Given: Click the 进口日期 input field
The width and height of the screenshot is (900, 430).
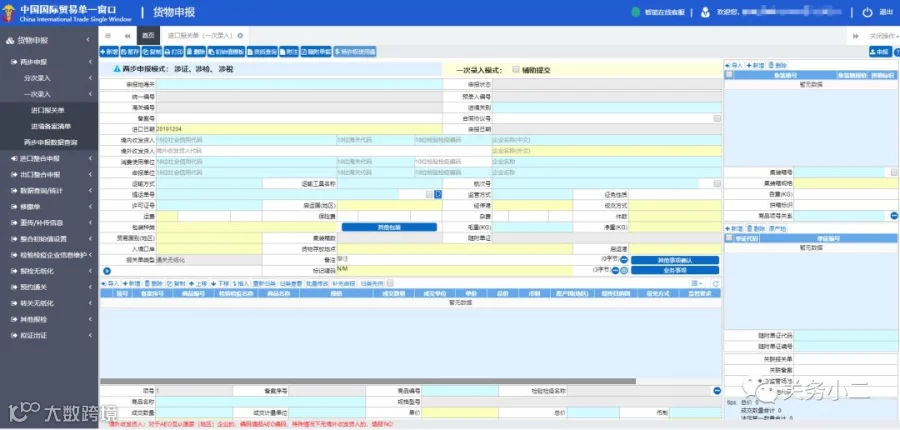Looking at the screenshot, I should tap(299, 129).
